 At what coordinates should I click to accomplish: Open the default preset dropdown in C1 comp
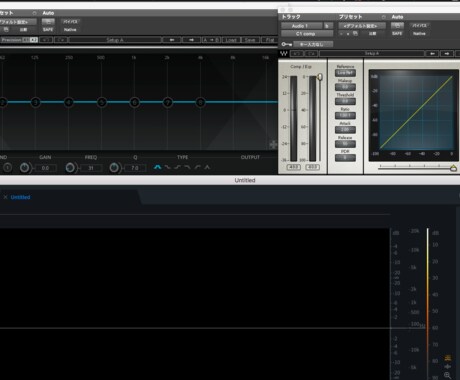(x=362, y=26)
